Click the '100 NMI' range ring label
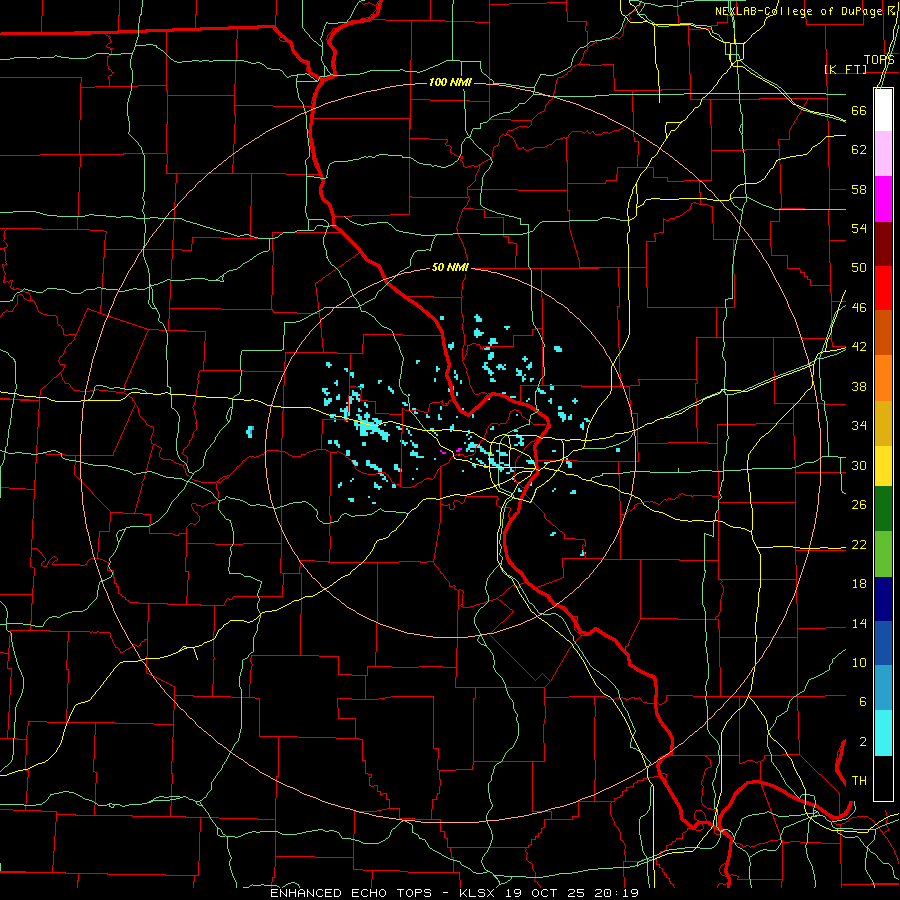900x900 pixels. point(450,83)
